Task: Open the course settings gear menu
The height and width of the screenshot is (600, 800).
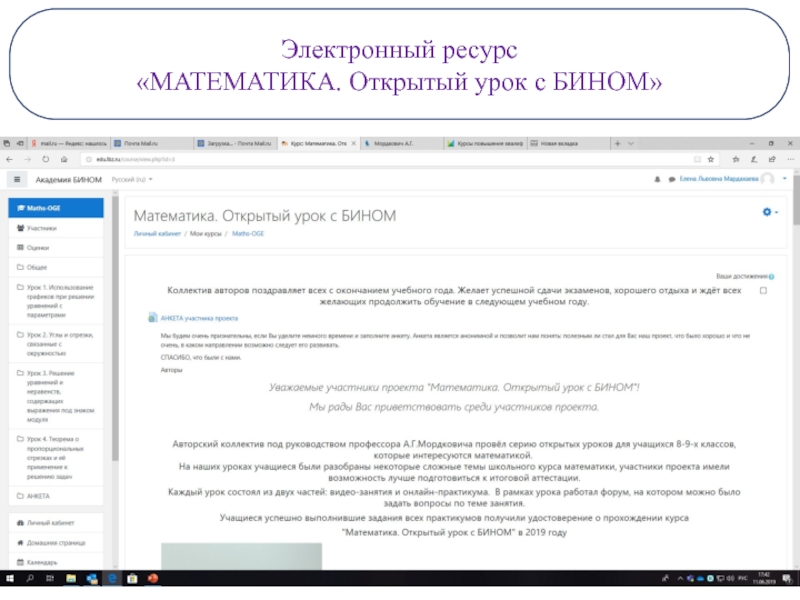Action: pyautogui.click(x=769, y=212)
